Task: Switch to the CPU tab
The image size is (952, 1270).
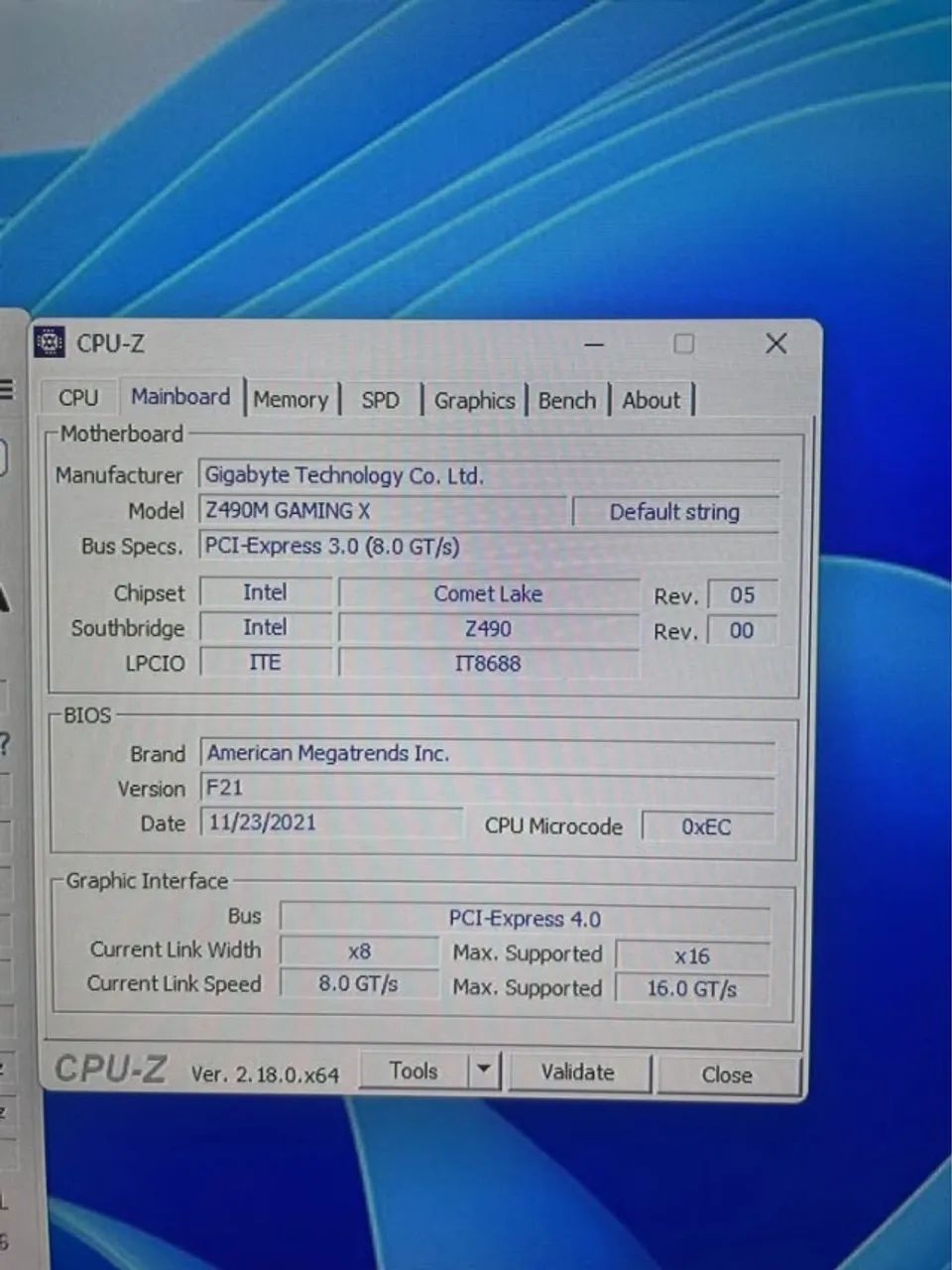Action: (x=78, y=398)
